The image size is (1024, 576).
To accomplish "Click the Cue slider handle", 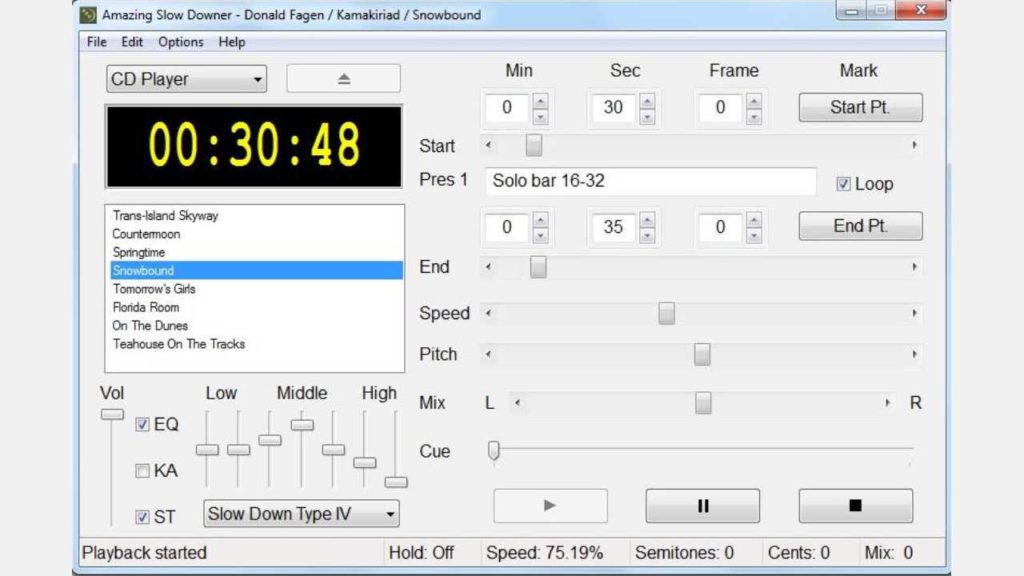I will point(494,450).
